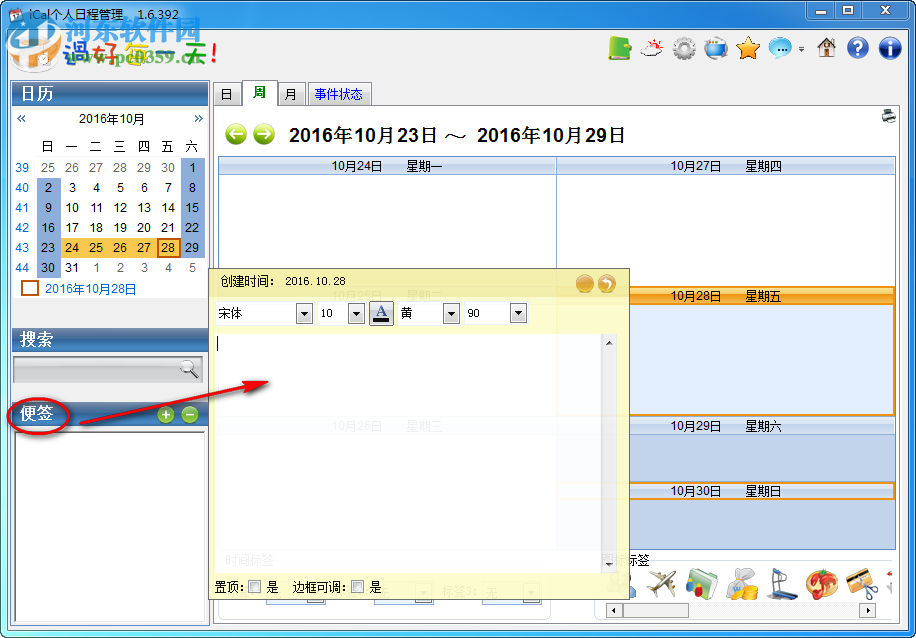Click the 日历 panel header

(110, 93)
